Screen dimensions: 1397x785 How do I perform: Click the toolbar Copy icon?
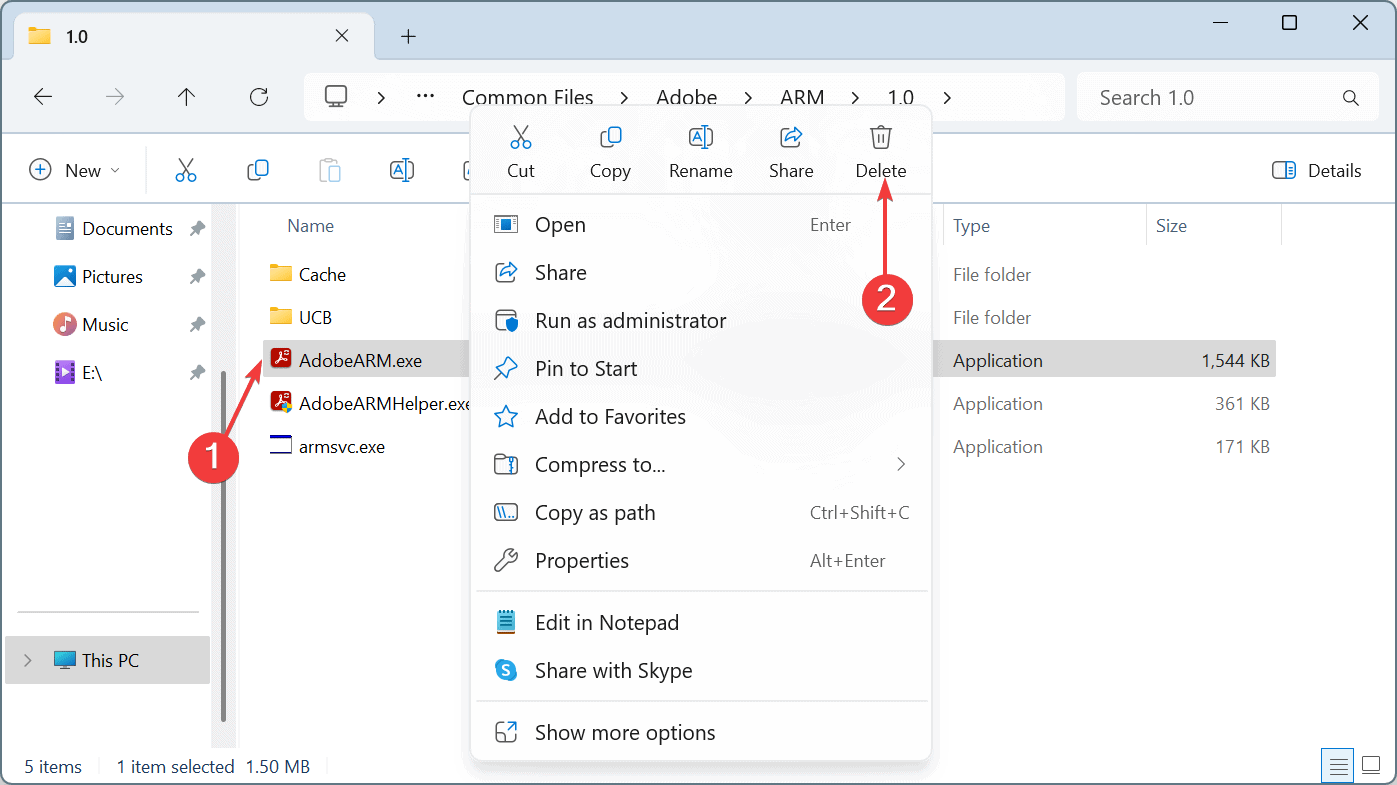coord(258,170)
